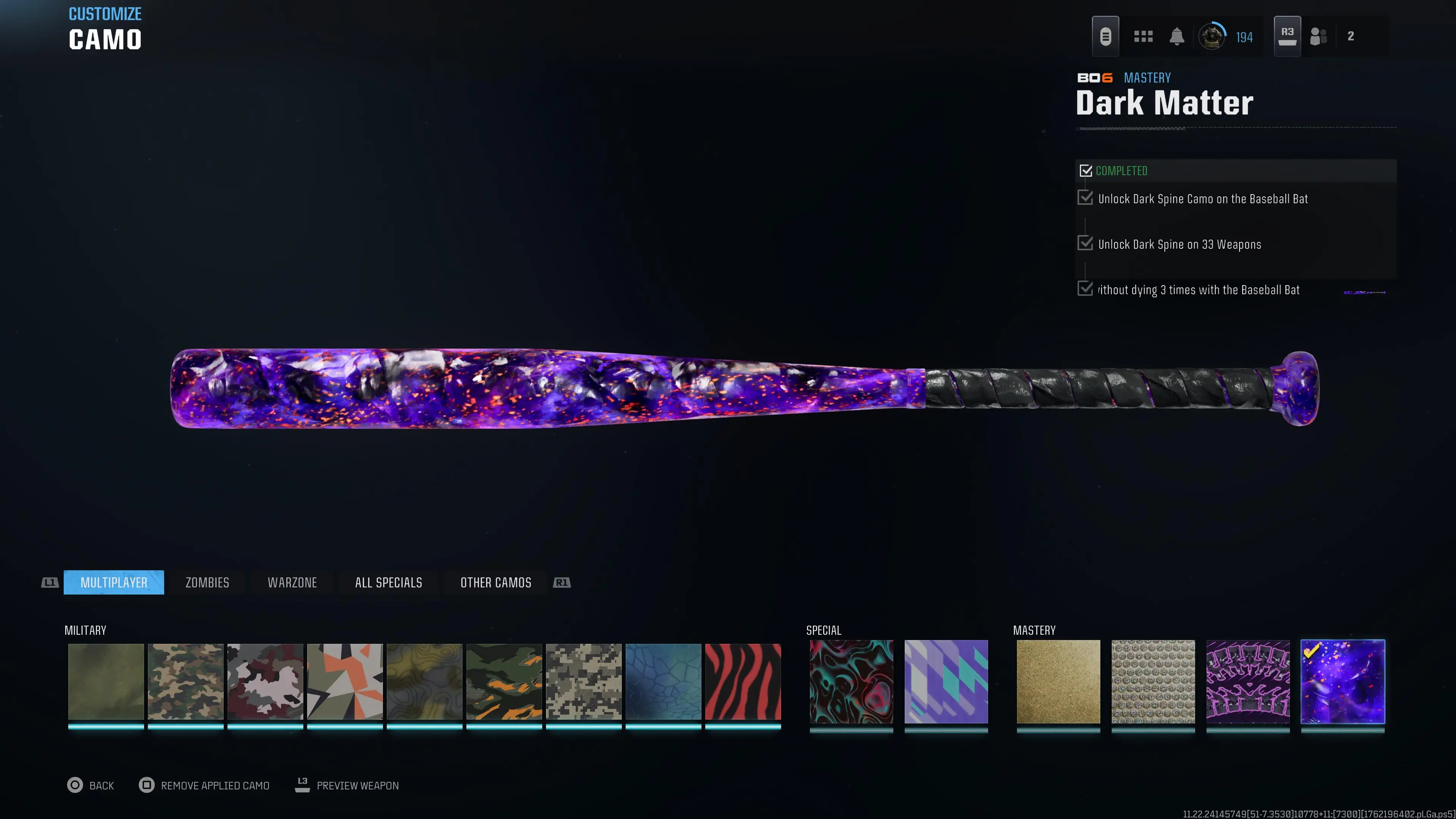The image size is (1456, 819).
Task: Select the red tiger stripe camo thumbnail
Action: click(x=743, y=682)
